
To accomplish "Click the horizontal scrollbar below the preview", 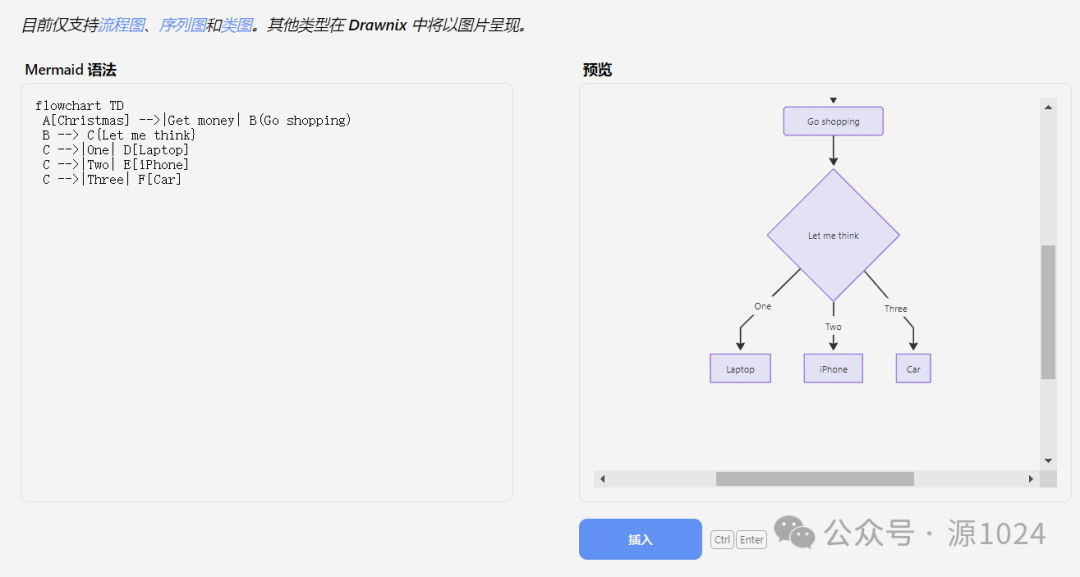I will pyautogui.click(x=815, y=479).
